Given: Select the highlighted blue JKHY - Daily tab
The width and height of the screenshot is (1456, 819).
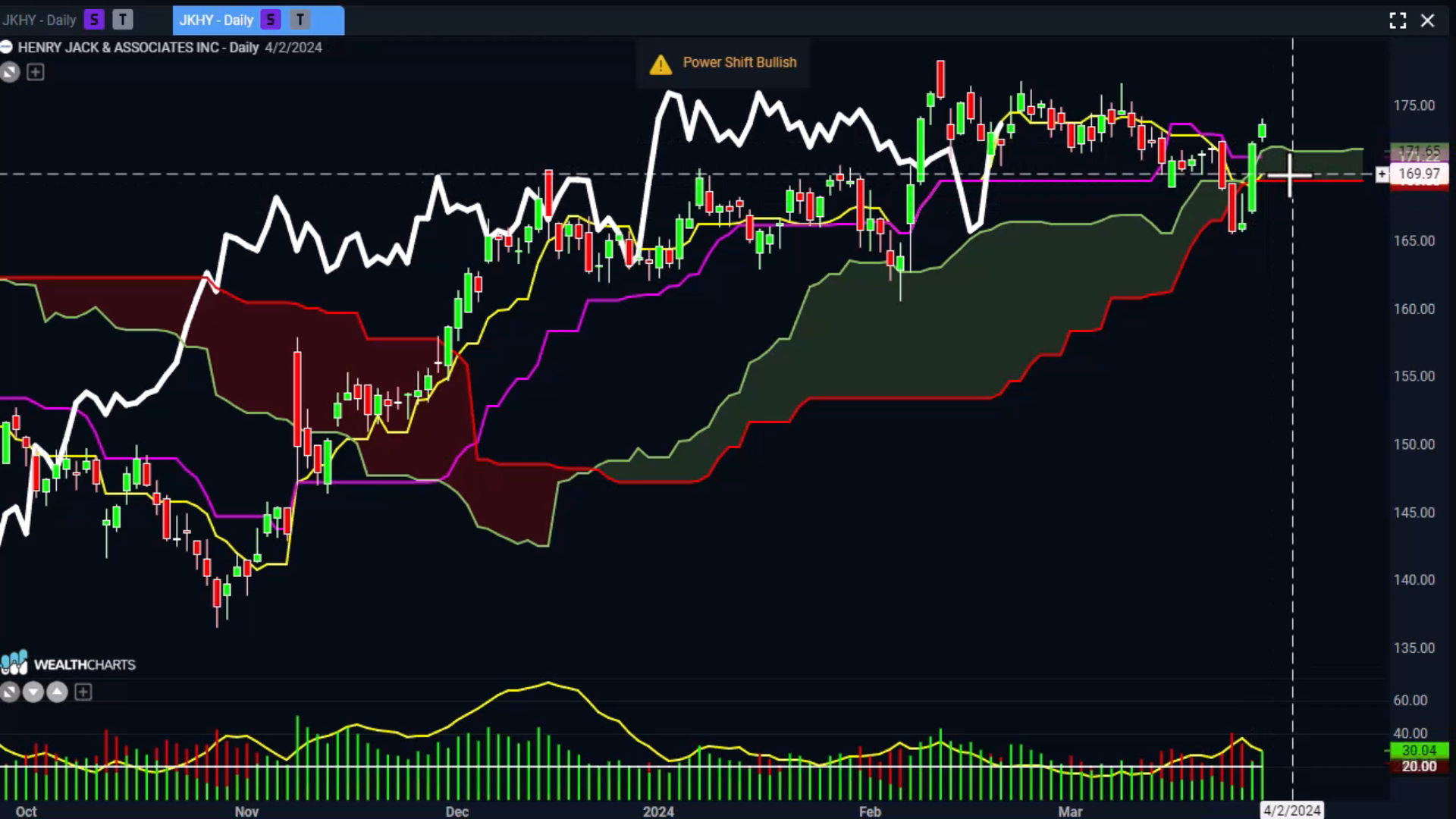Looking at the screenshot, I should pyautogui.click(x=258, y=20).
